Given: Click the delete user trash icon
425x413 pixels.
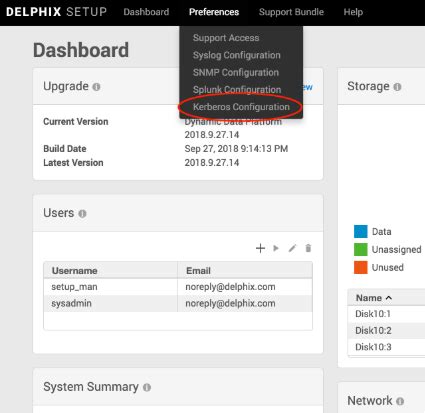Looking at the screenshot, I should 308,248.
